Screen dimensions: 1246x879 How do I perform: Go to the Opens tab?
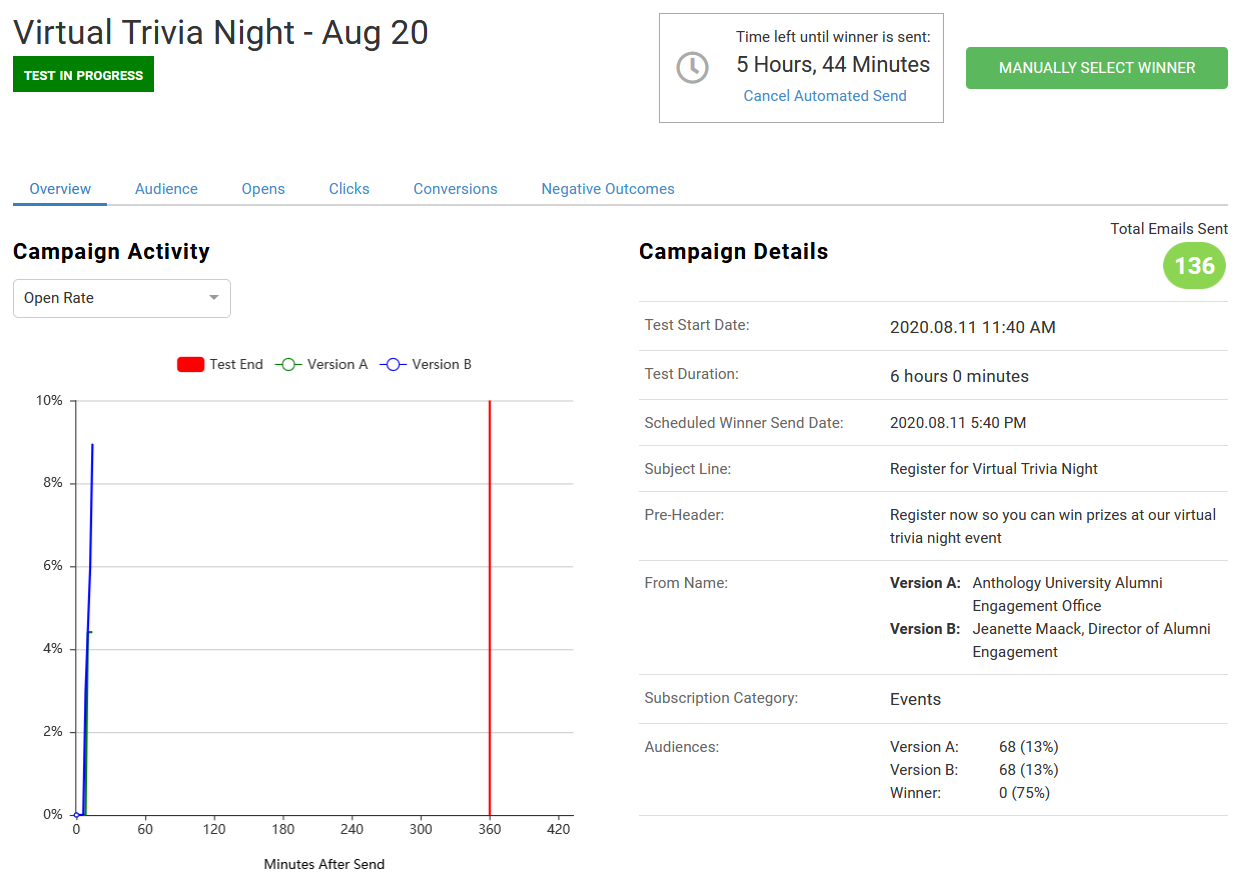(263, 189)
